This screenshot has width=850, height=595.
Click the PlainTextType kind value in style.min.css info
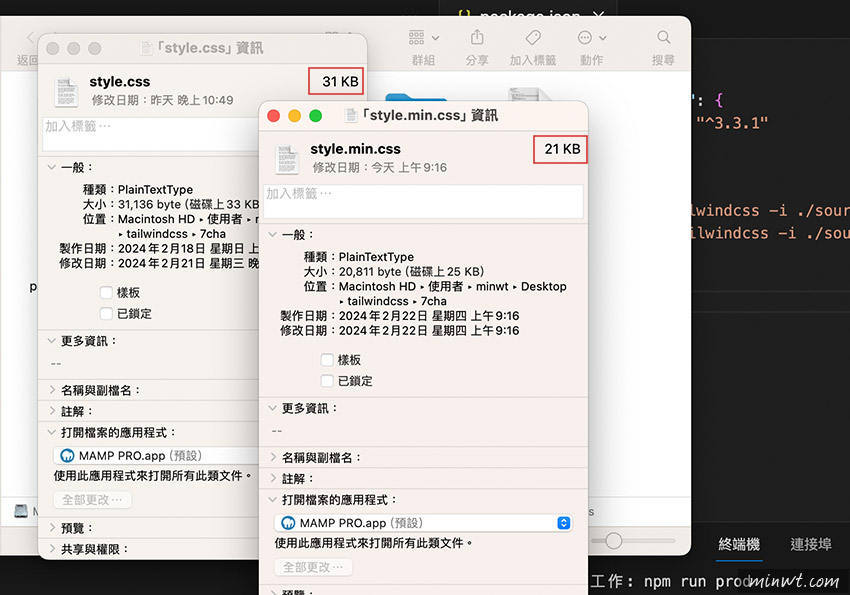(376, 257)
